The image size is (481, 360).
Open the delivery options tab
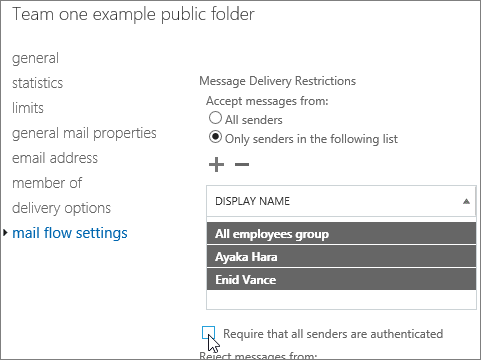tap(61, 208)
